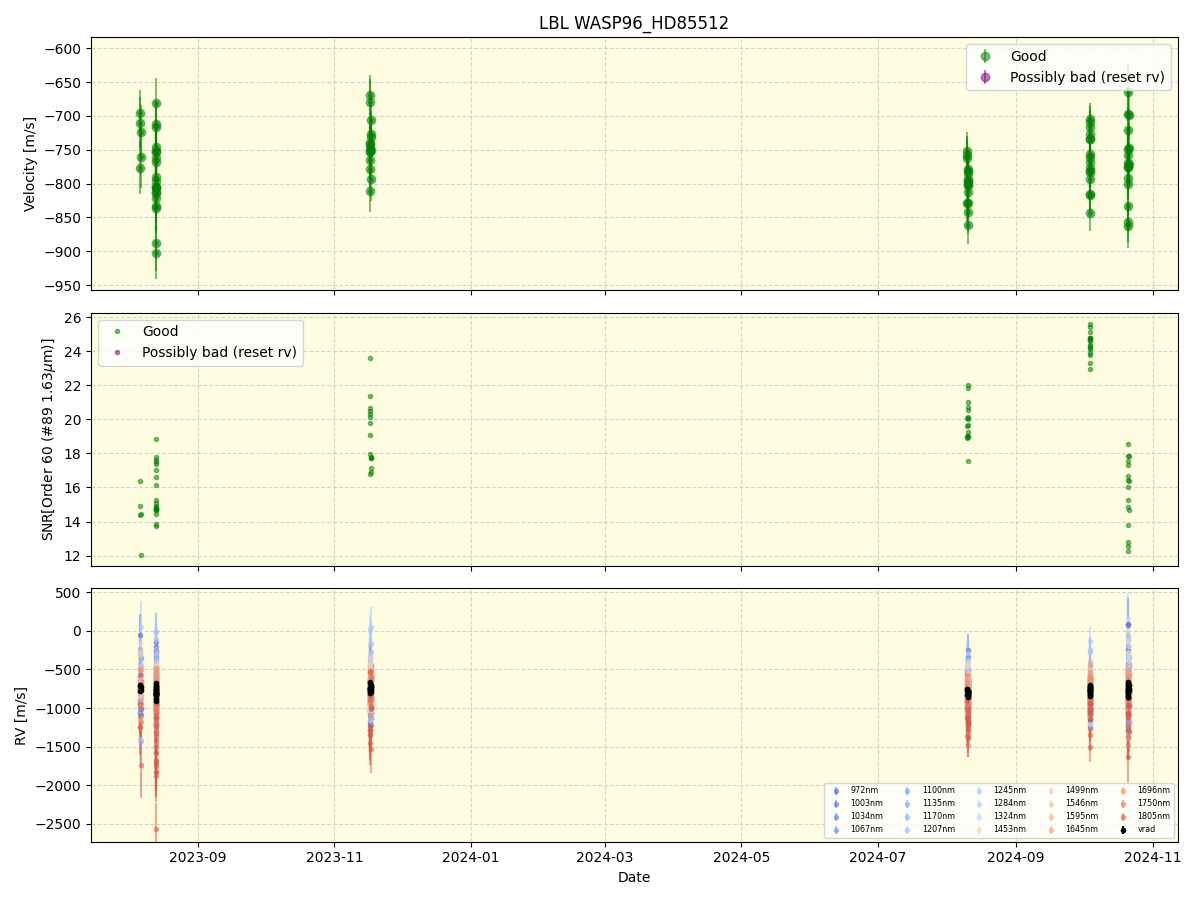Click the black vrad marker in the legend

click(1123, 830)
